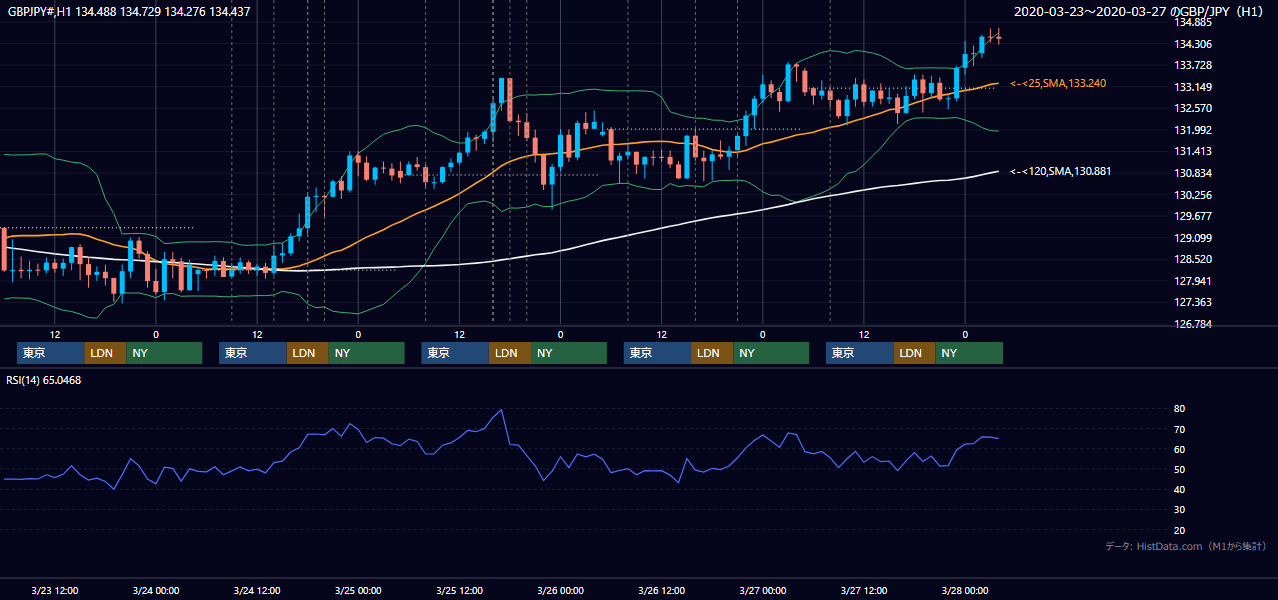Click the 東京 session box above 3/25 12:00
1278x600 pixels.
pos(455,353)
